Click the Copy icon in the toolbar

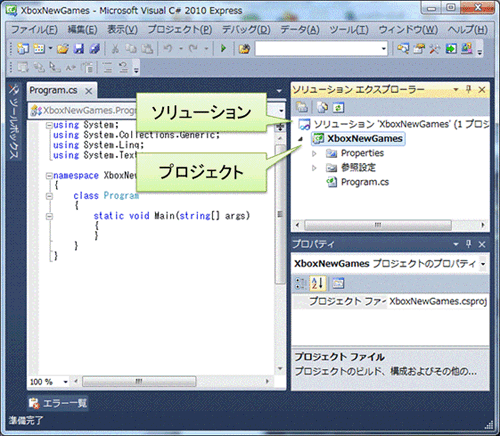point(131,49)
